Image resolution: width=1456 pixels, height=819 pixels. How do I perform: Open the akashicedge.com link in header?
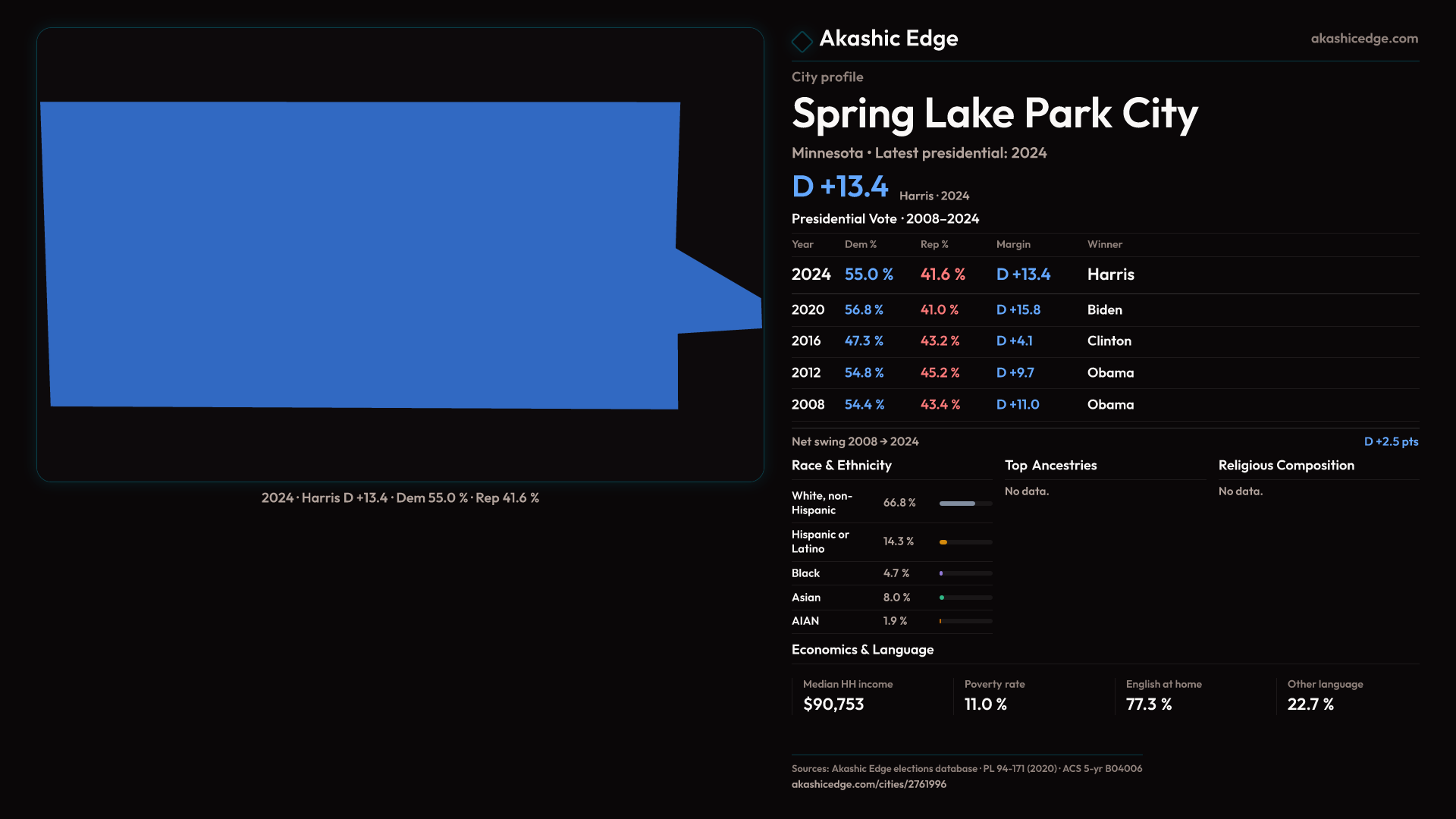click(x=1363, y=39)
